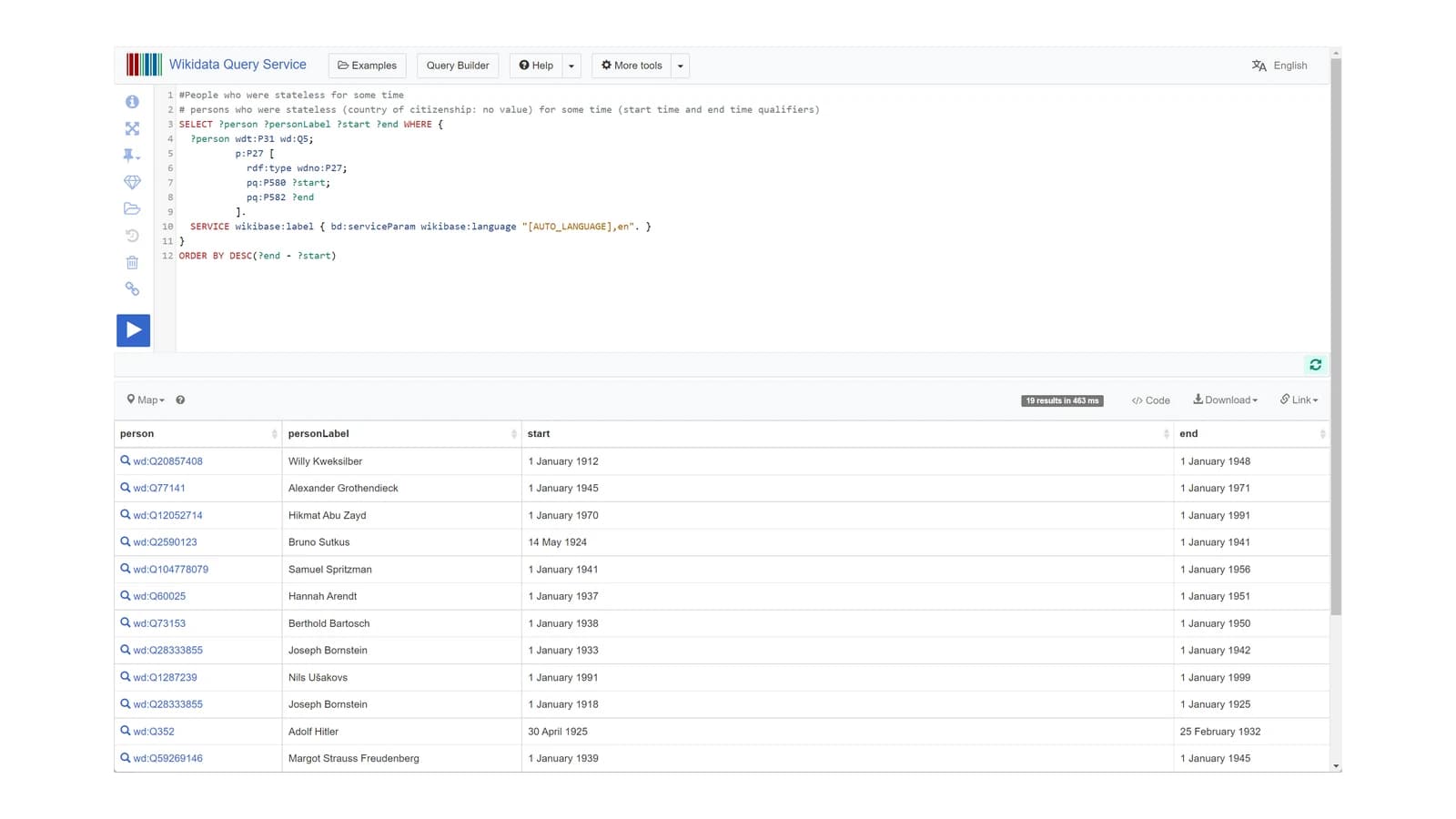The image size is (1456, 819).
Task: Run the query with the play button
Action: pyautogui.click(x=133, y=330)
